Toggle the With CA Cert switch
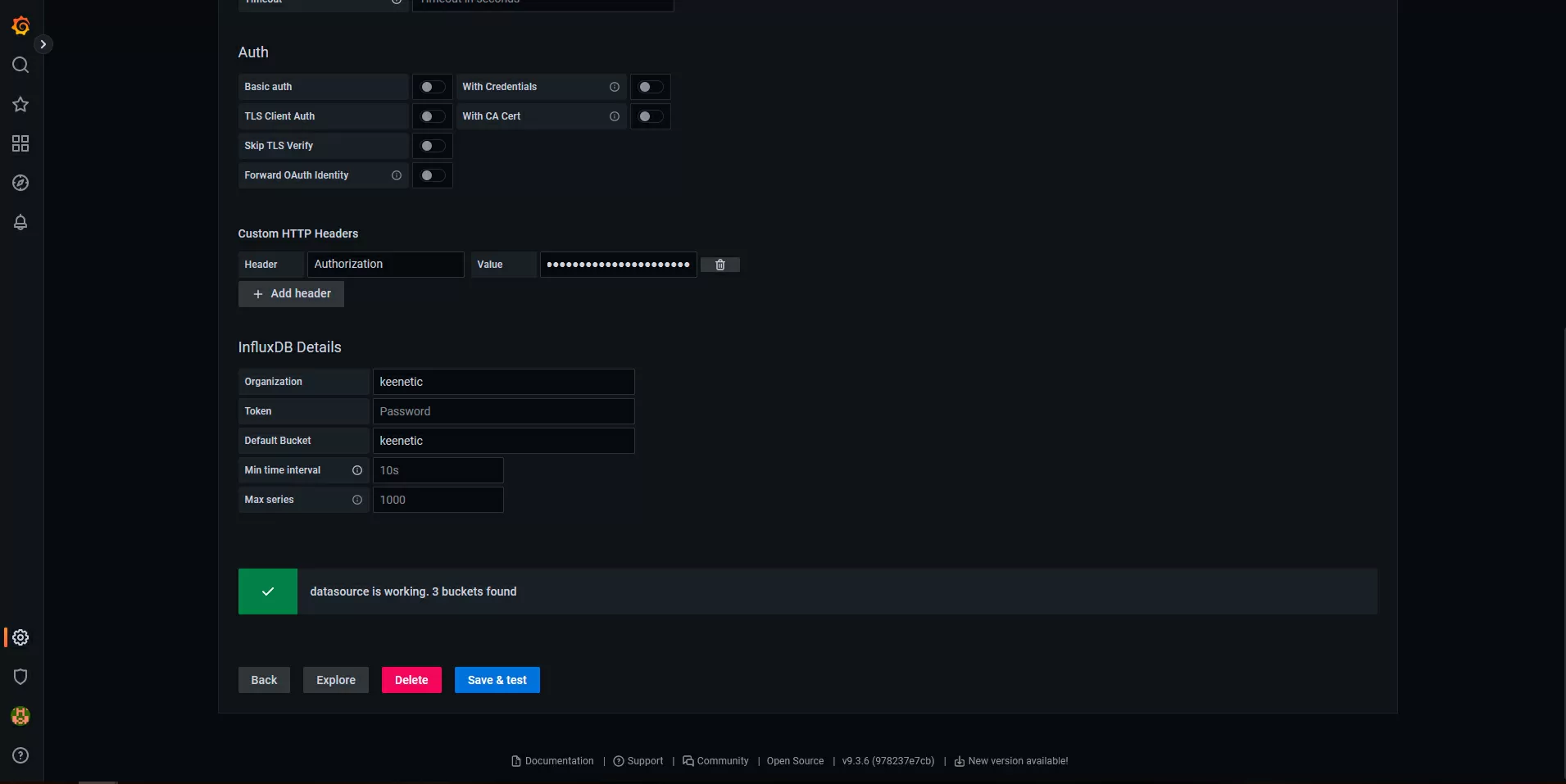The width and height of the screenshot is (1566, 784). 651,116
